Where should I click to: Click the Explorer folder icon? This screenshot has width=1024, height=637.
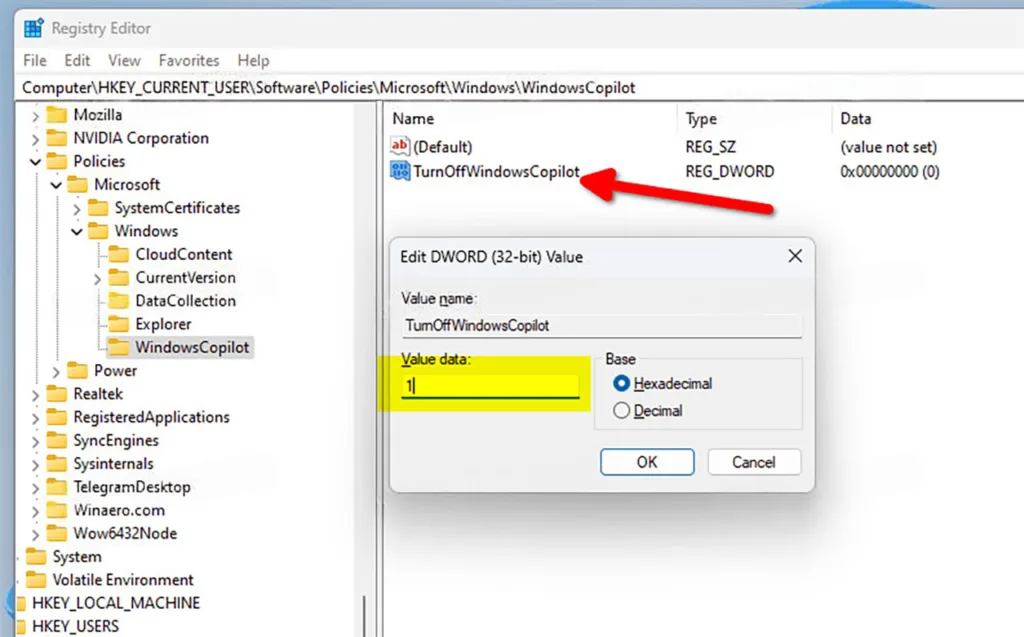[x=119, y=324]
